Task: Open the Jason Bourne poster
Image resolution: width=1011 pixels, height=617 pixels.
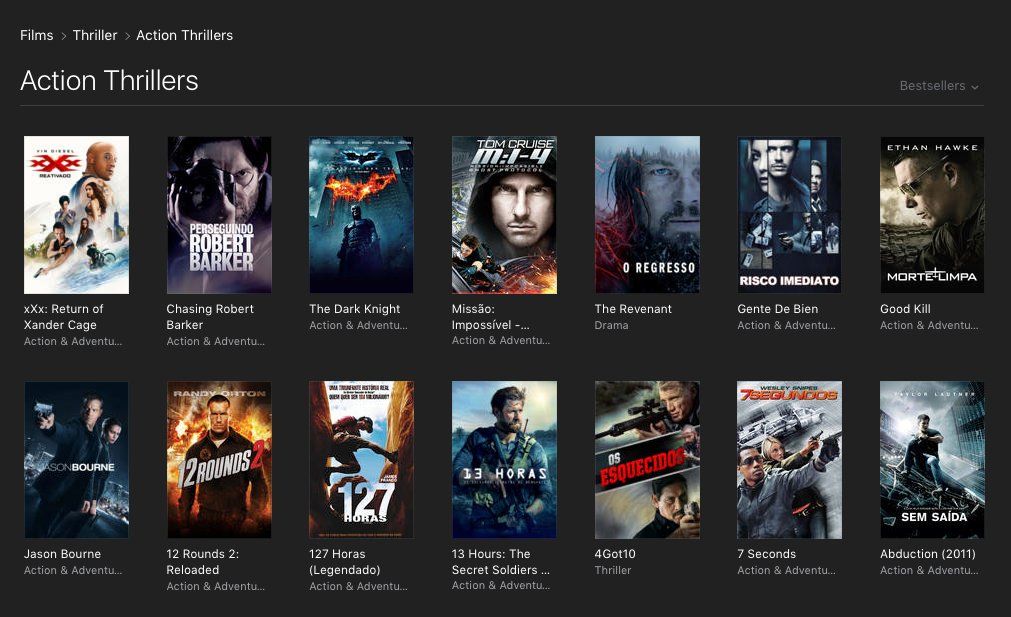Action: (76, 460)
